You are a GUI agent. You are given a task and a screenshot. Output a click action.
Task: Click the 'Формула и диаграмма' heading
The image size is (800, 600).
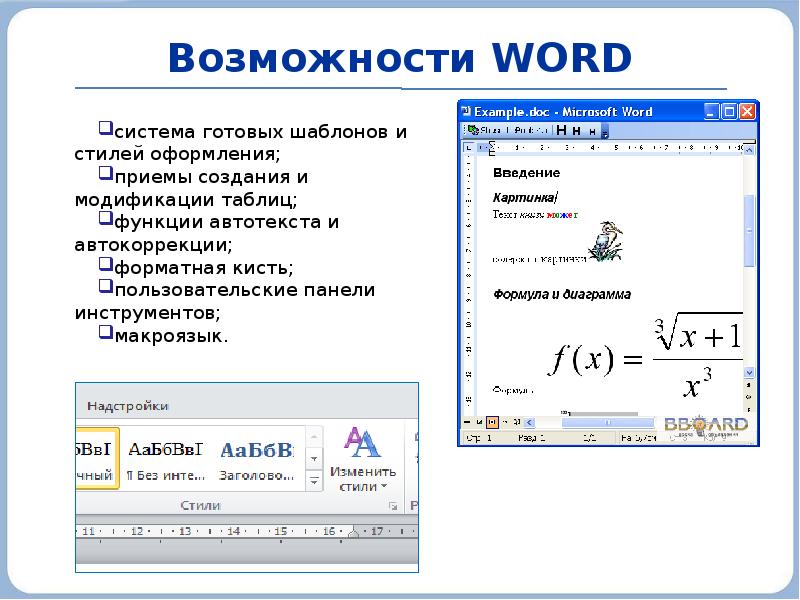[562, 294]
